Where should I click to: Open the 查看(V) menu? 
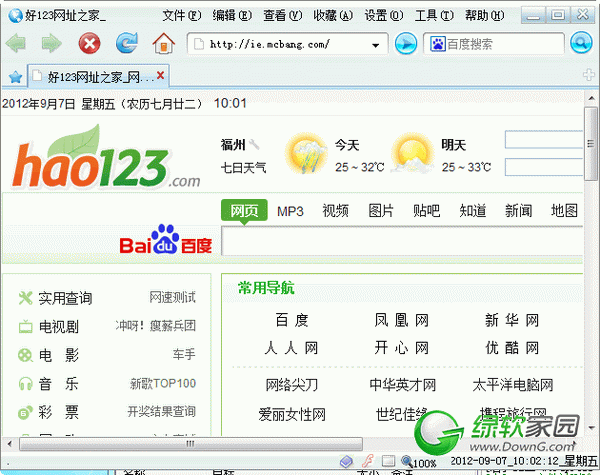[283, 16]
